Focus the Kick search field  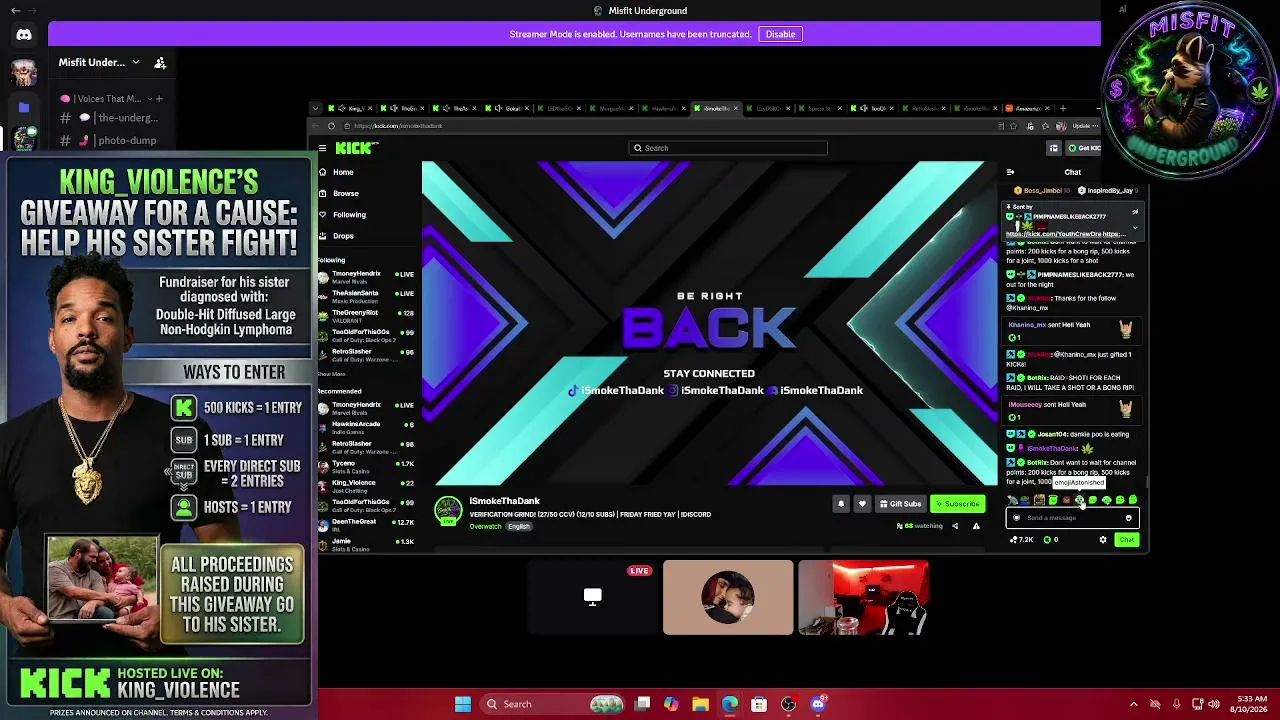(x=728, y=148)
